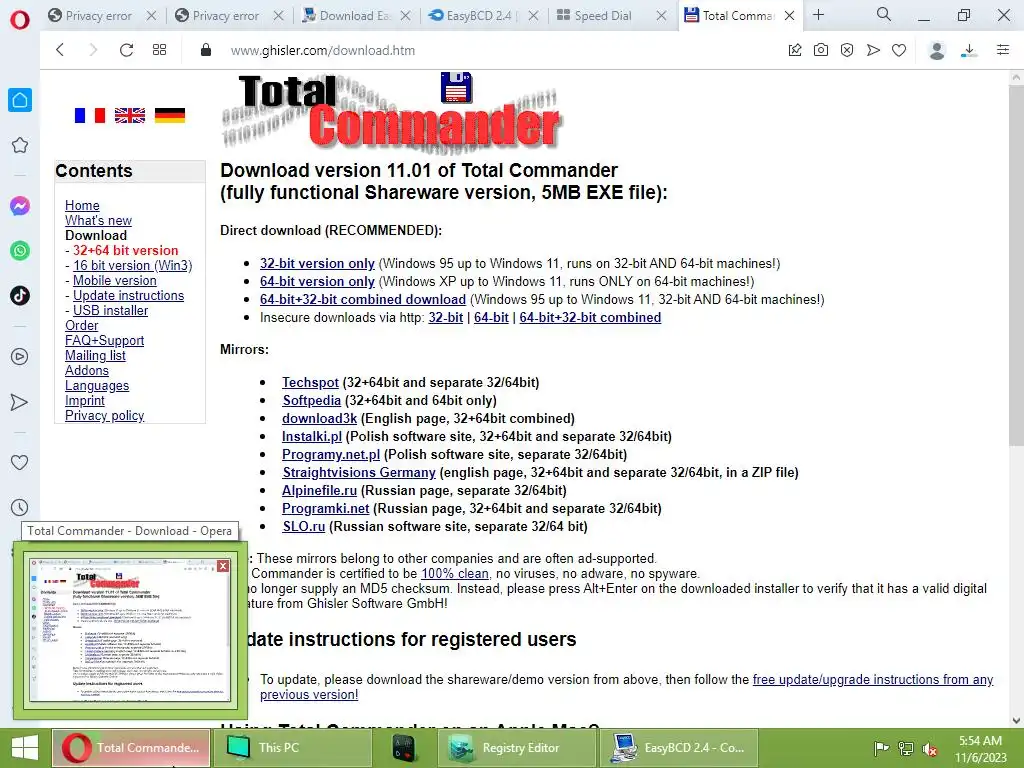Click the 64-bit version only download link
This screenshot has width=1024, height=768.
317,281
